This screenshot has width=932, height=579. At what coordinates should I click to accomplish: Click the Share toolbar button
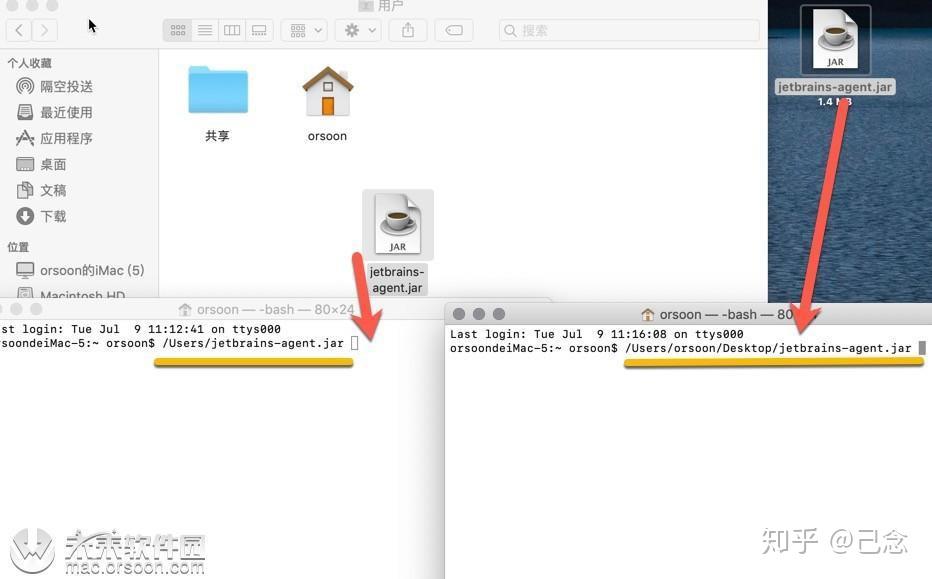pyautogui.click(x=408, y=30)
